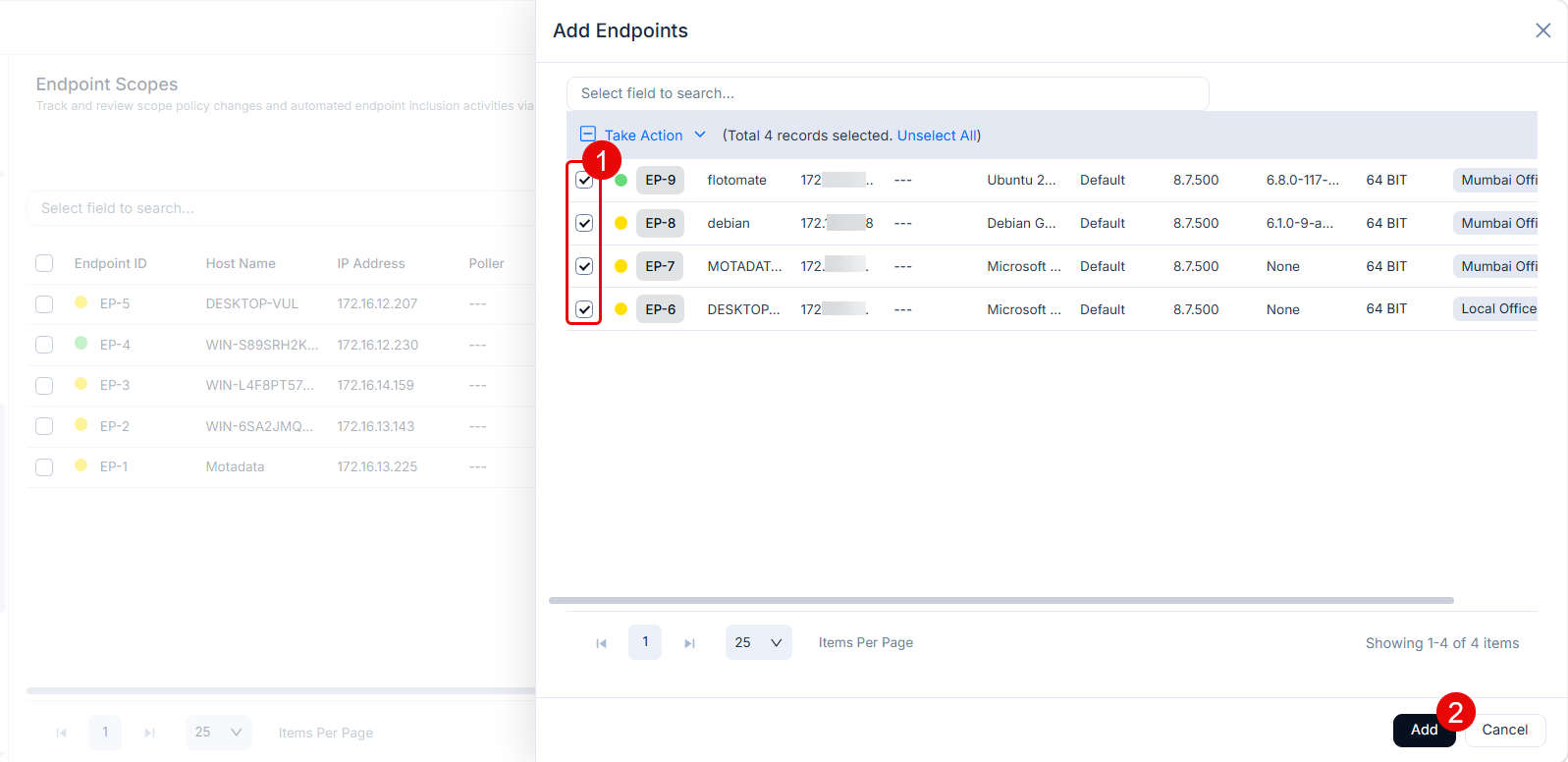The height and width of the screenshot is (762, 1568).
Task: Click the Local Office location tag
Action: pyautogui.click(x=1495, y=308)
